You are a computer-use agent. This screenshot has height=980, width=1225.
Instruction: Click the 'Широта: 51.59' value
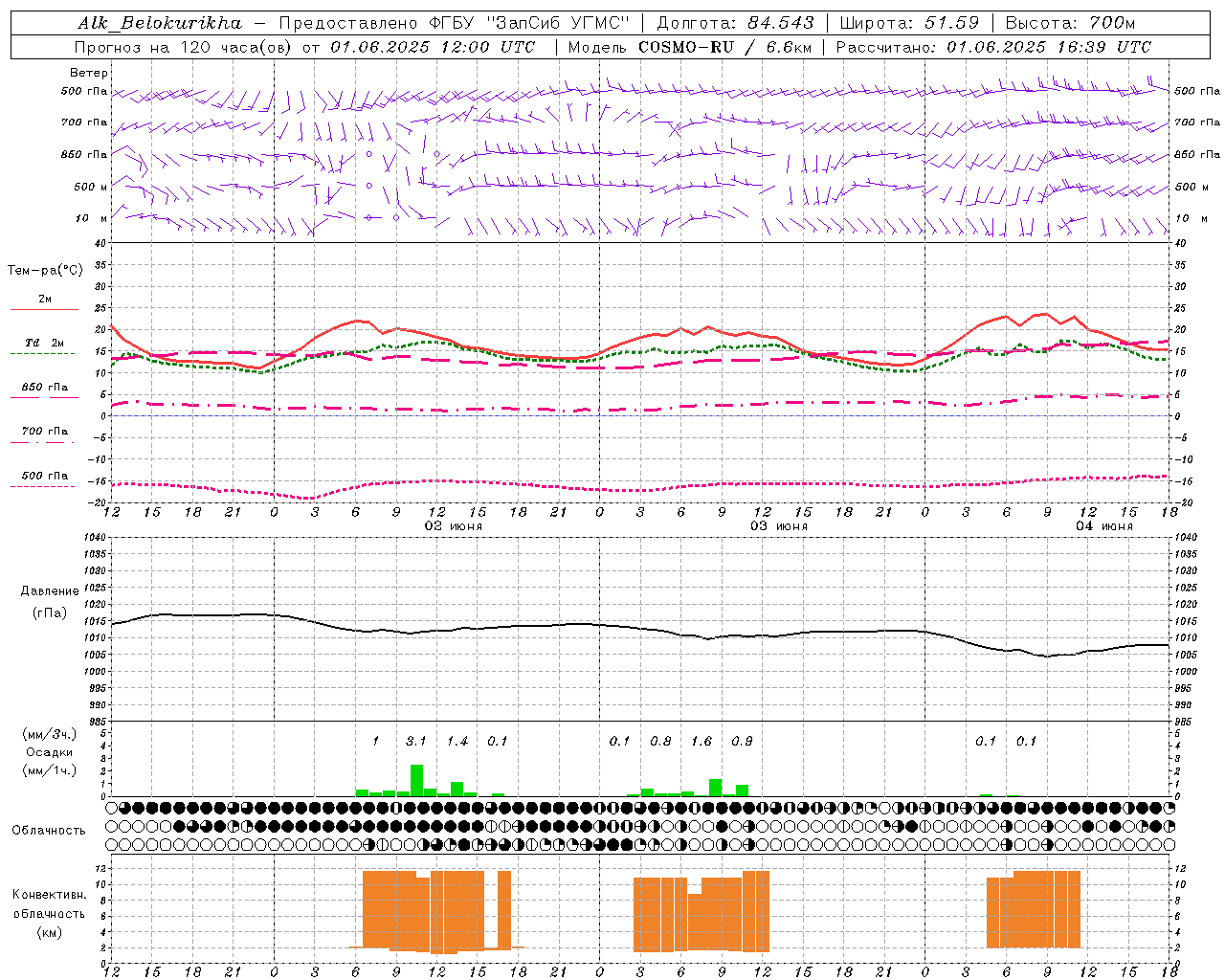point(909,23)
